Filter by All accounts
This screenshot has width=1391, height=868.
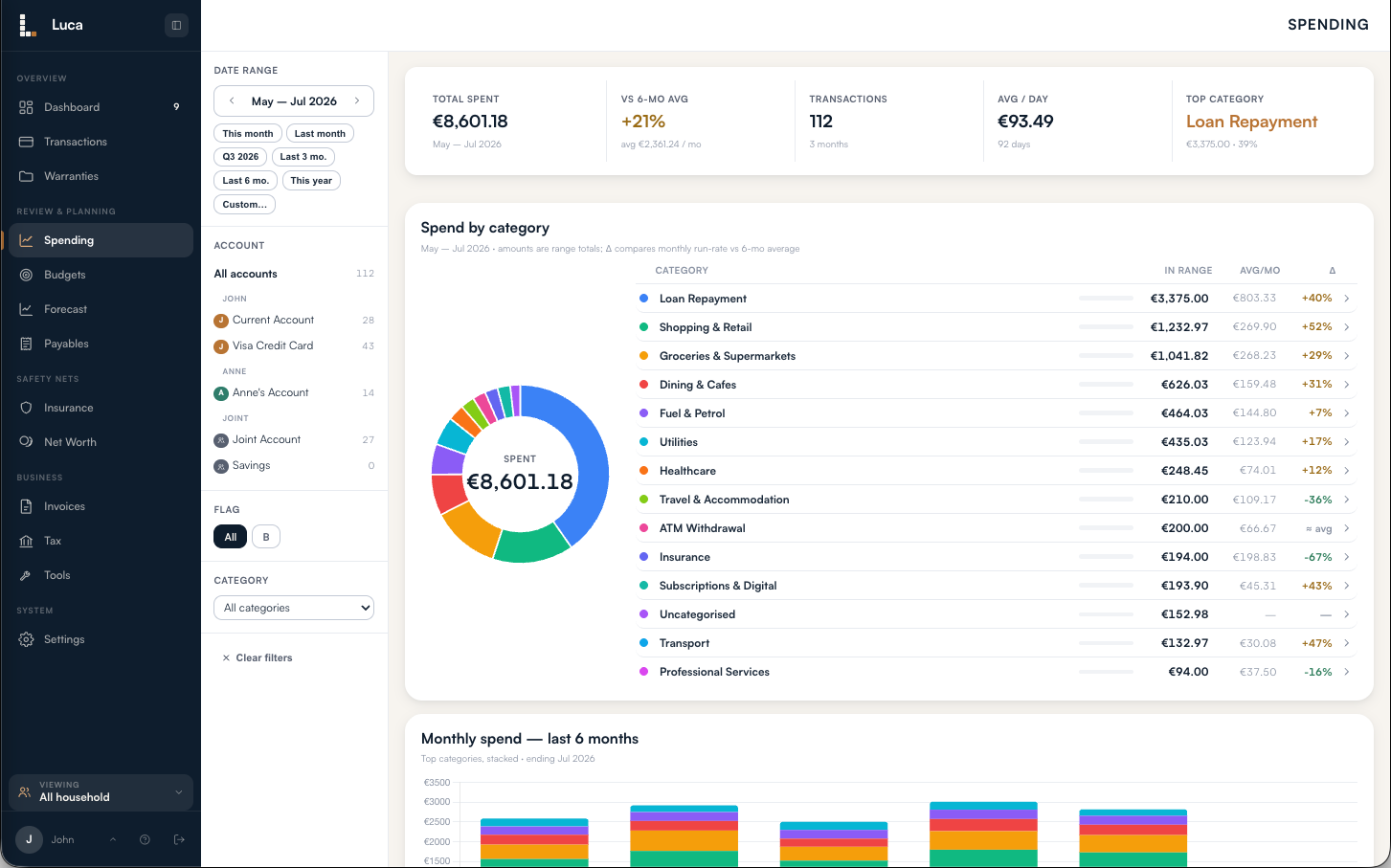pos(294,274)
